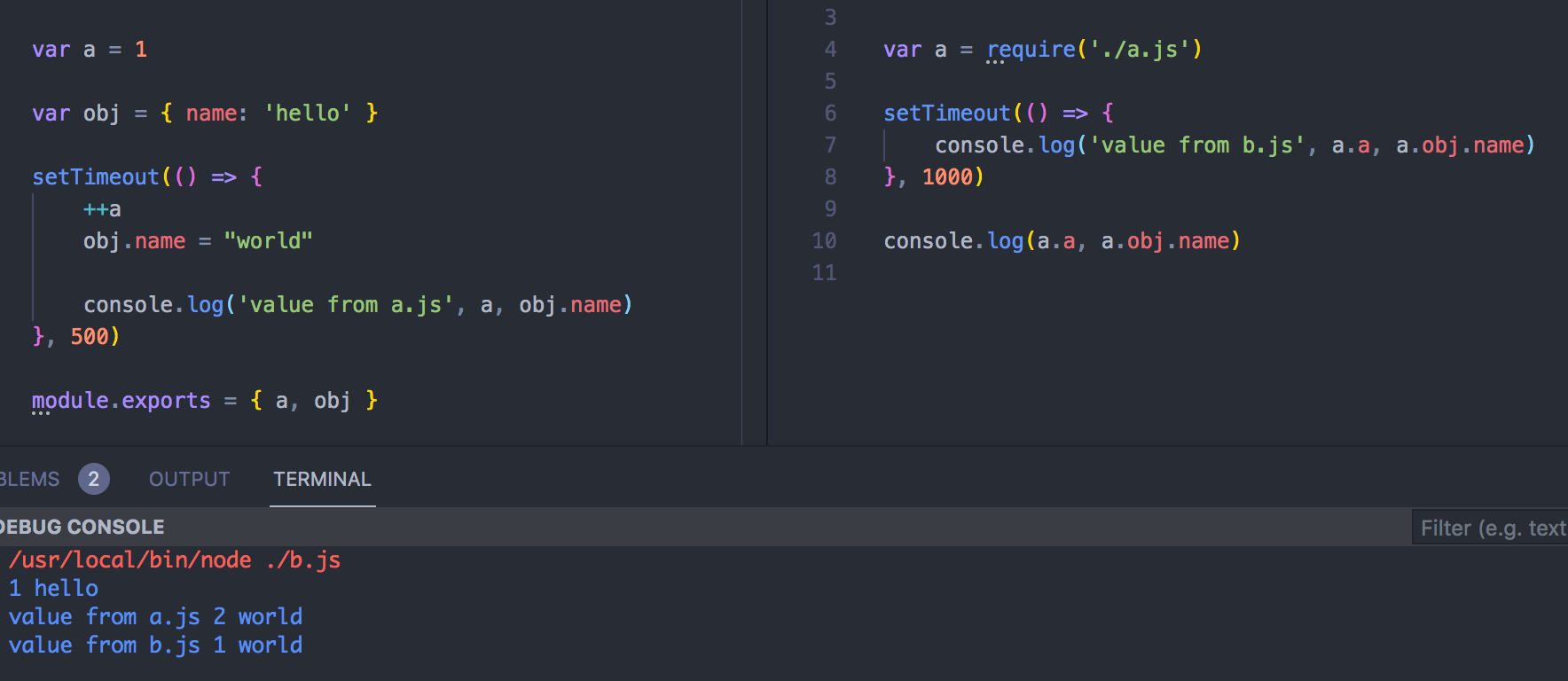Click the obj.name = "world" assignment

click(198, 241)
